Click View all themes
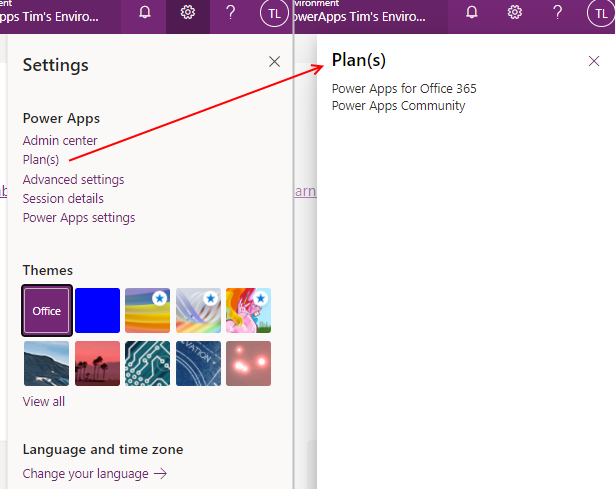The width and height of the screenshot is (615, 489). [44, 402]
